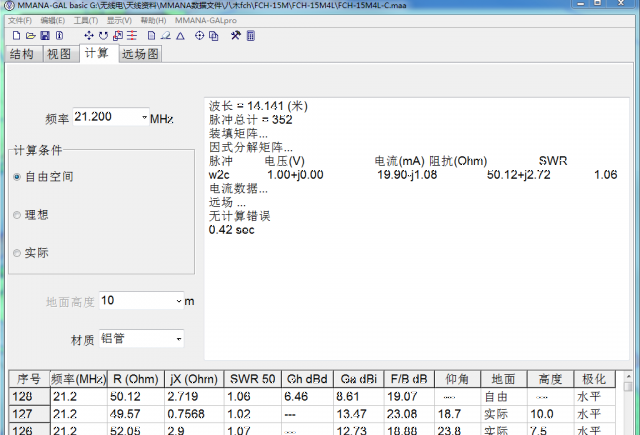Save the antenna file via floppy icon

[x=45, y=36]
